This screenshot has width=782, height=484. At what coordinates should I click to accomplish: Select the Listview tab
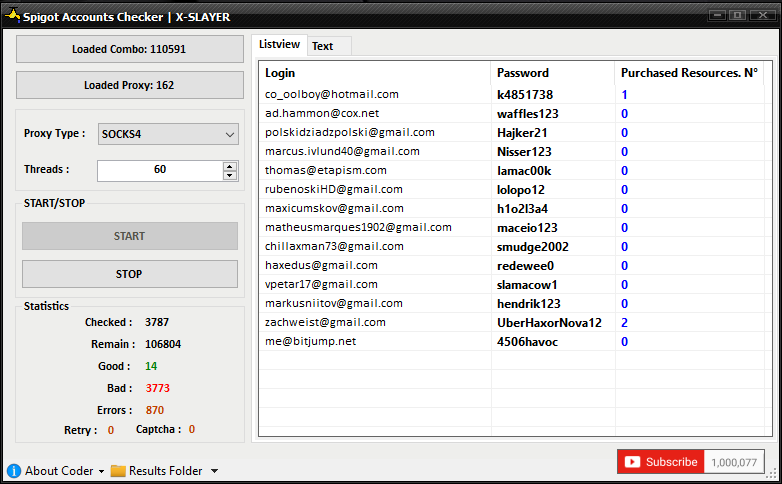coord(279,45)
